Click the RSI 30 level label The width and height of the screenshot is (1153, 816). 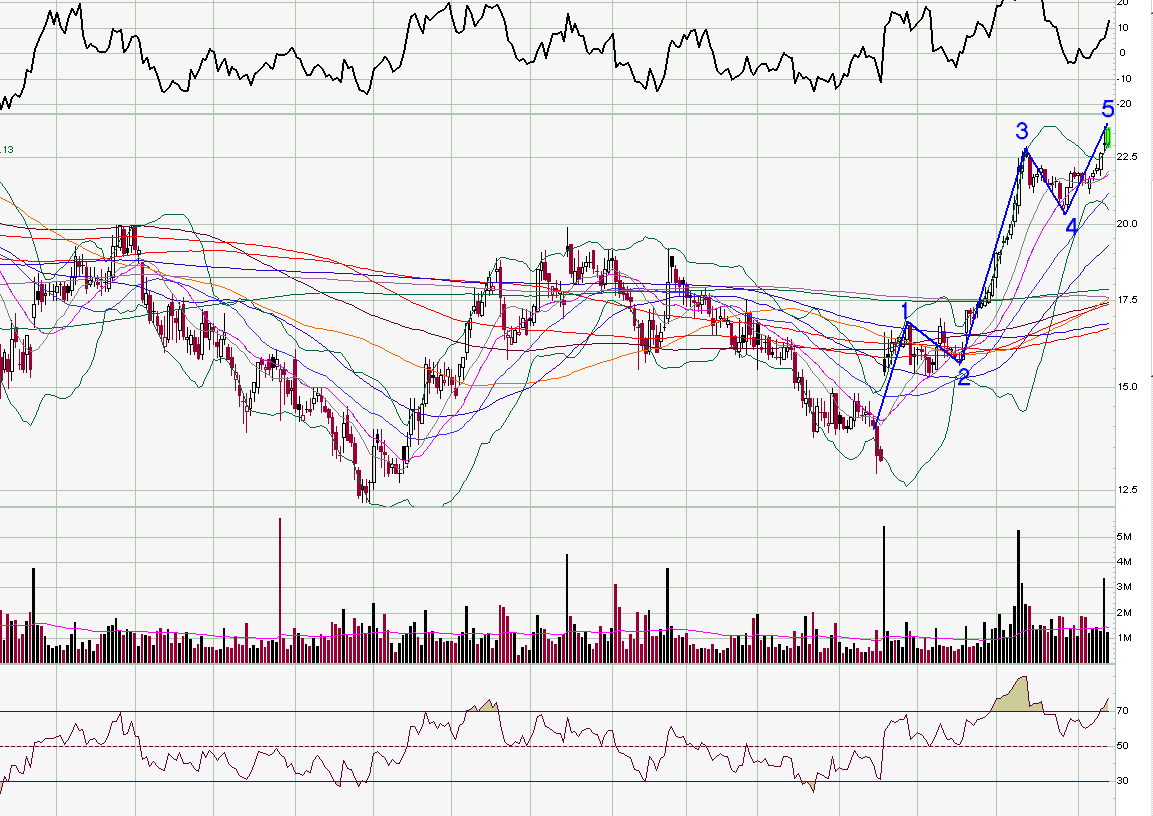pos(1122,781)
